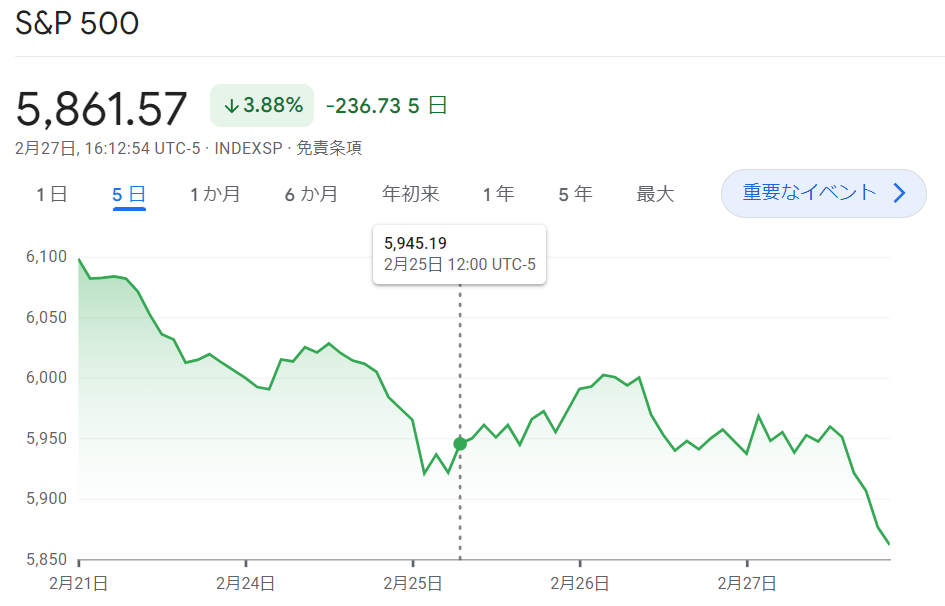Click the green chart data point marker

(x=460, y=444)
